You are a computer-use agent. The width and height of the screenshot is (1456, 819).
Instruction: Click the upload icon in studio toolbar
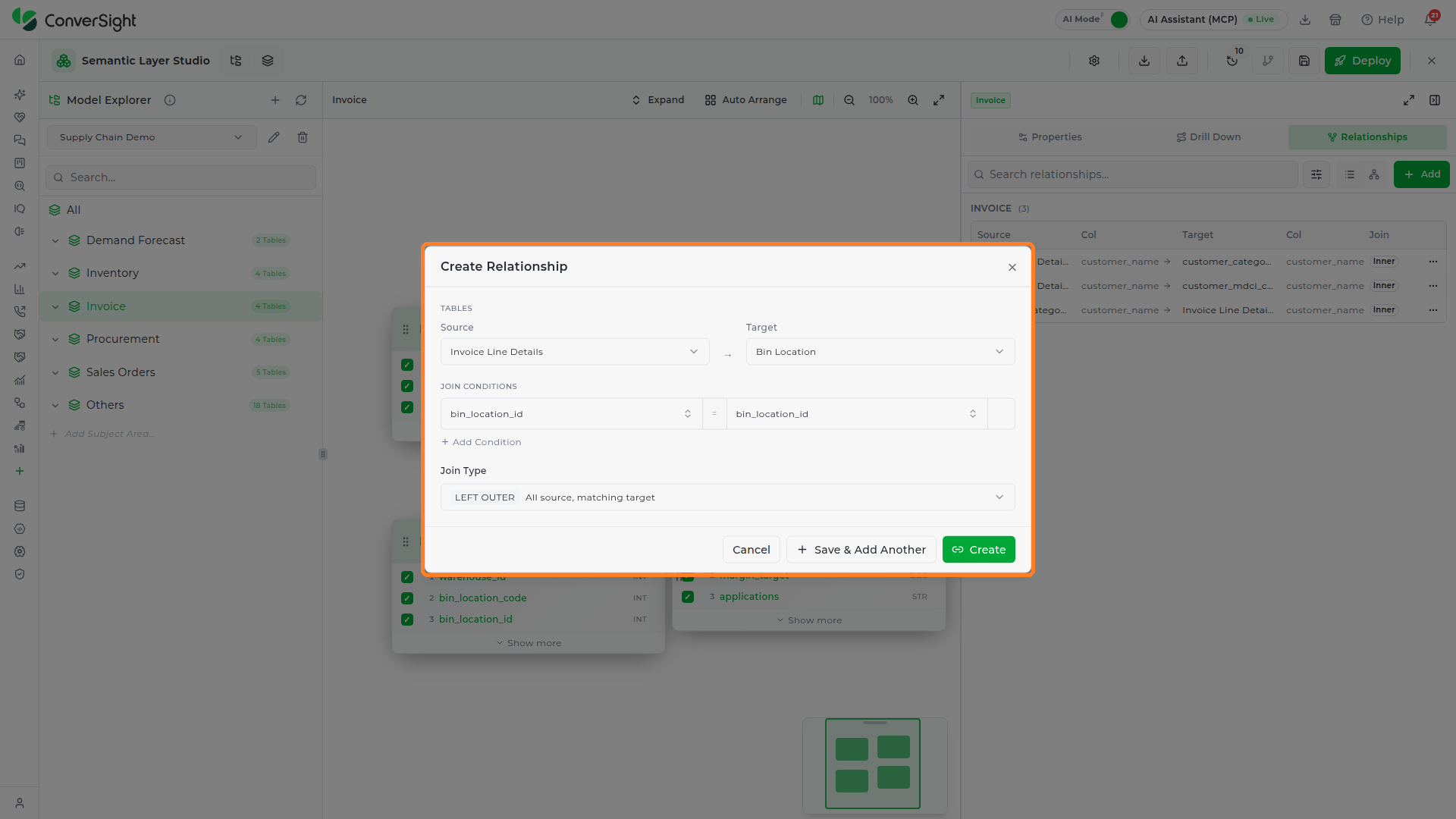point(1181,61)
